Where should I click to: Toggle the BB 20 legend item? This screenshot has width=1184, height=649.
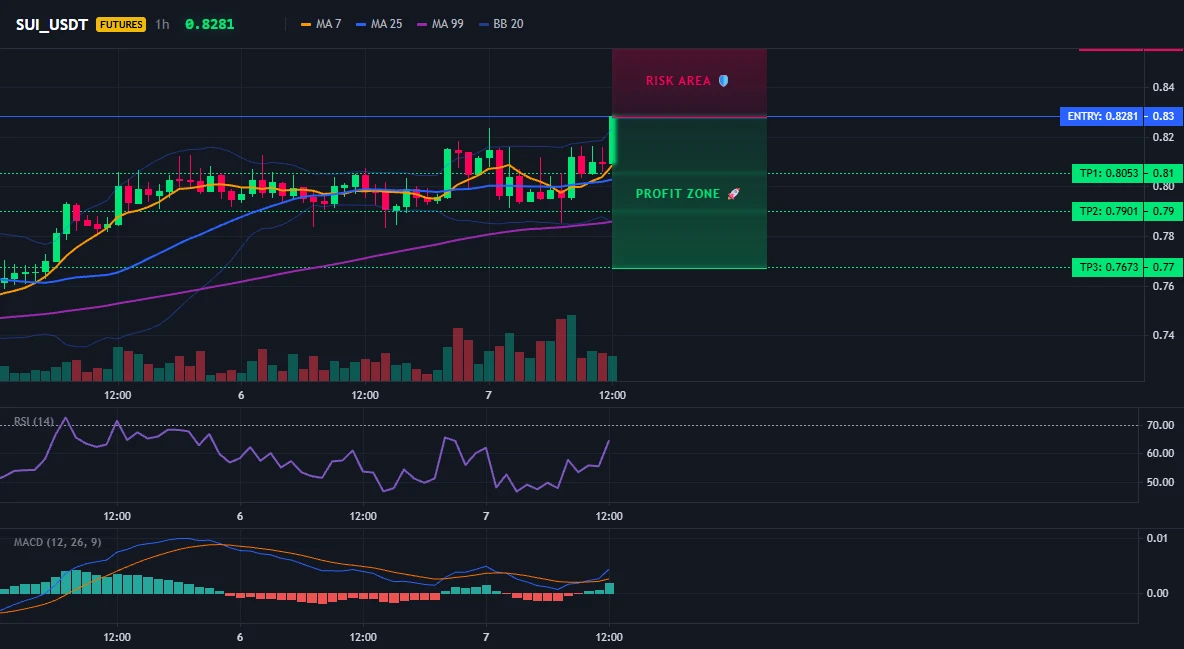(501, 24)
